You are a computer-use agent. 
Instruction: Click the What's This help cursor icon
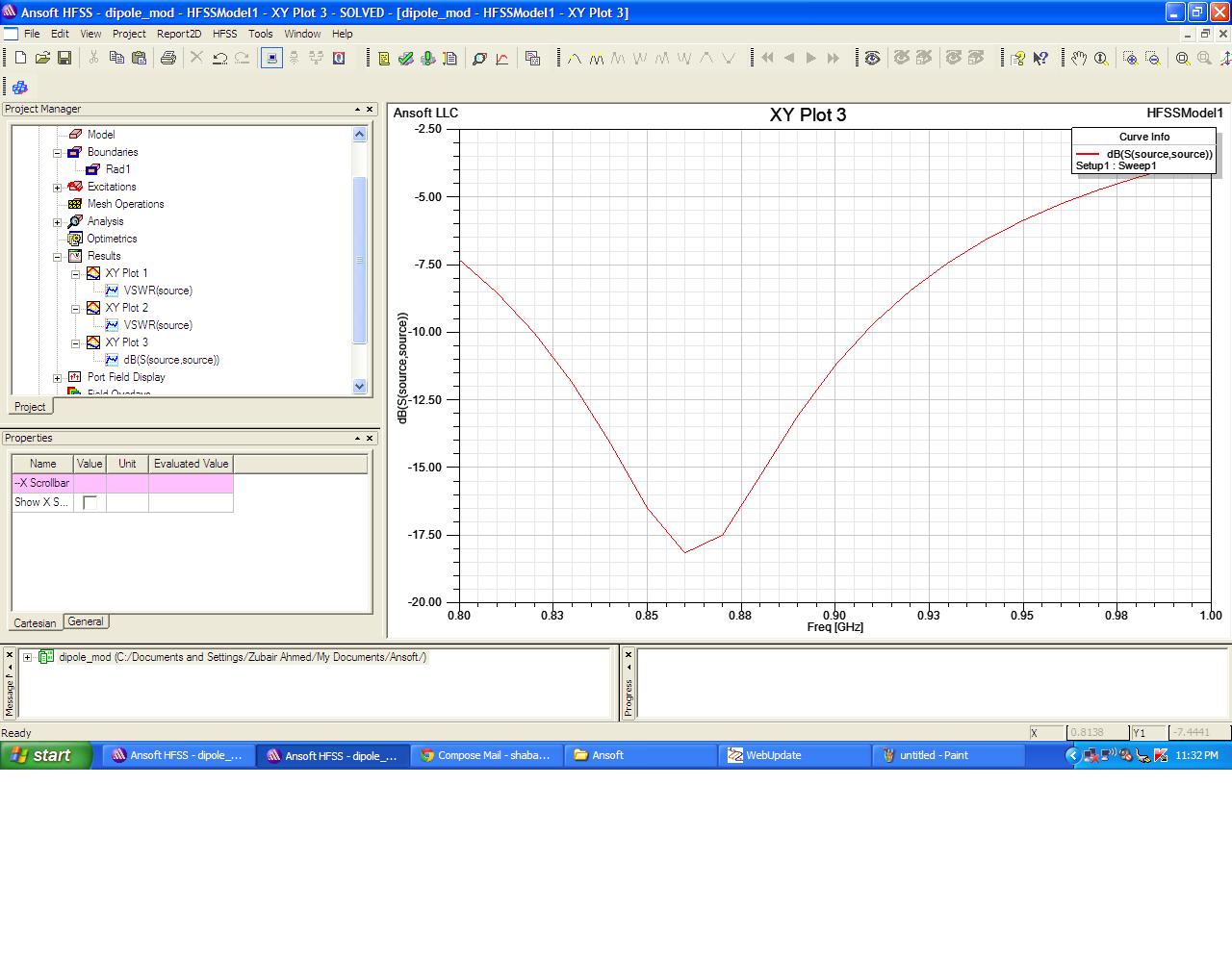pyautogui.click(x=1040, y=59)
